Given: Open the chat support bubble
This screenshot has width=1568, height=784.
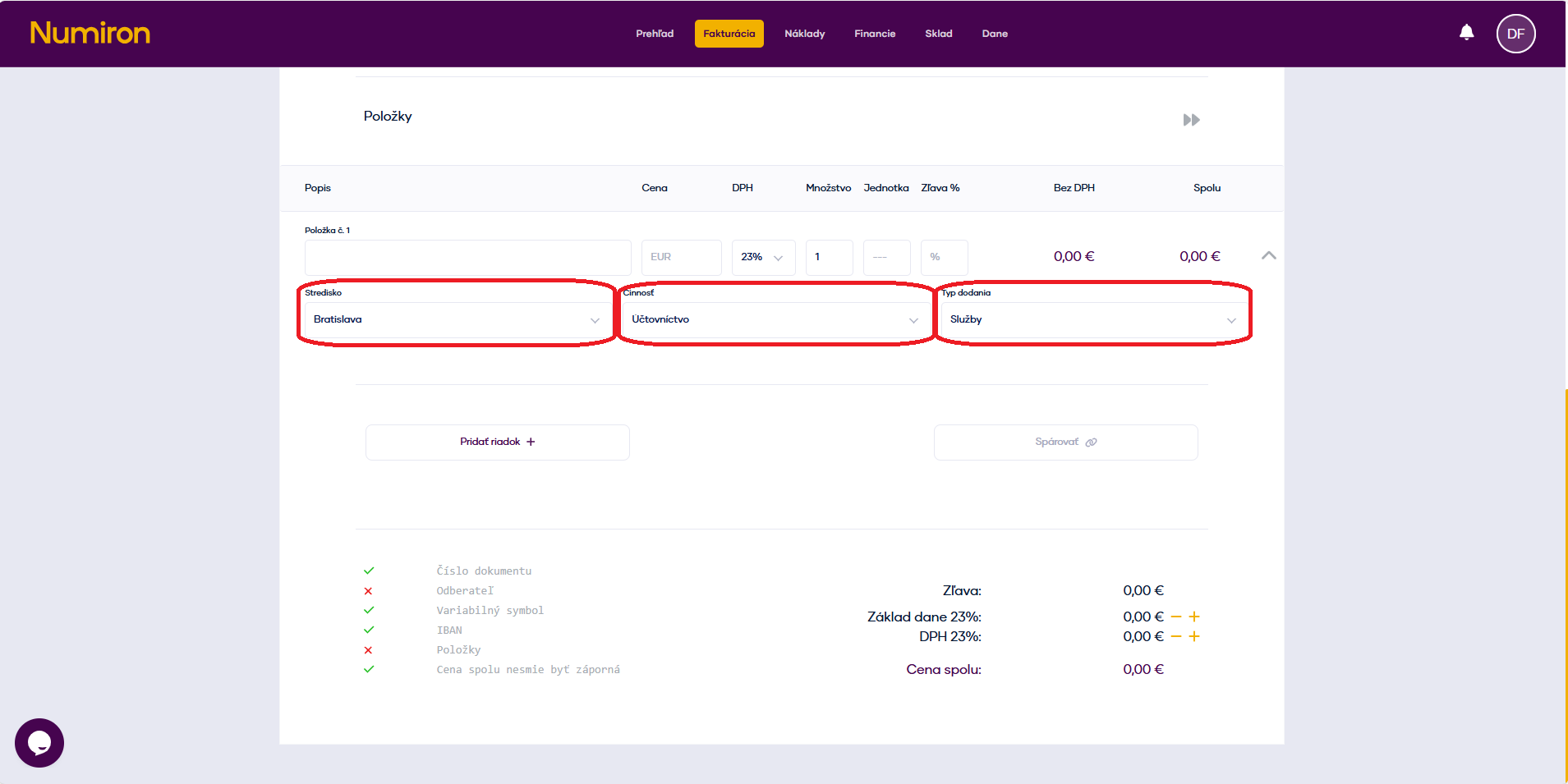Looking at the screenshot, I should point(39,742).
